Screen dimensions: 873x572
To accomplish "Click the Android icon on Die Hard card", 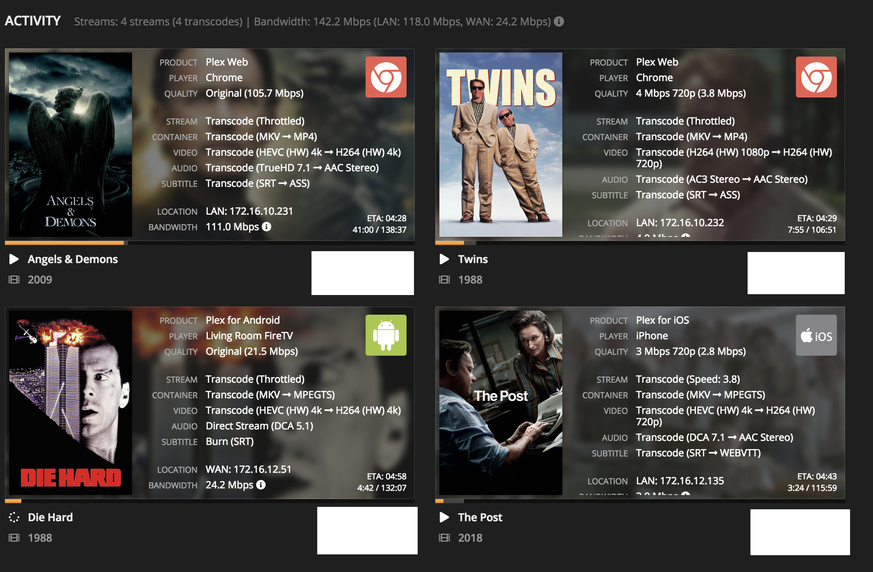I will [x=386, y=335].
